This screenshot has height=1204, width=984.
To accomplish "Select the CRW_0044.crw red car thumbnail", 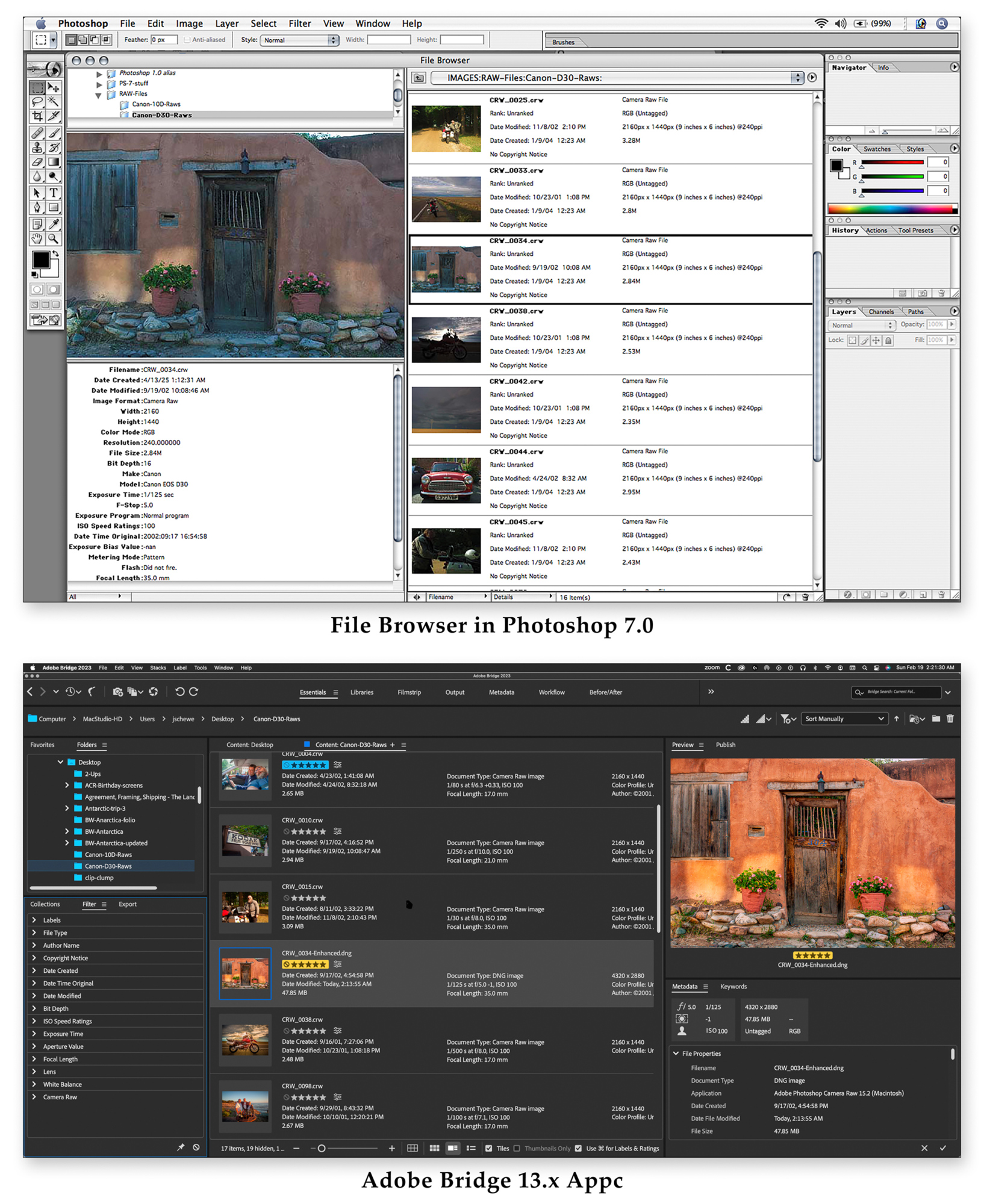I will click(x=446, y=480).
